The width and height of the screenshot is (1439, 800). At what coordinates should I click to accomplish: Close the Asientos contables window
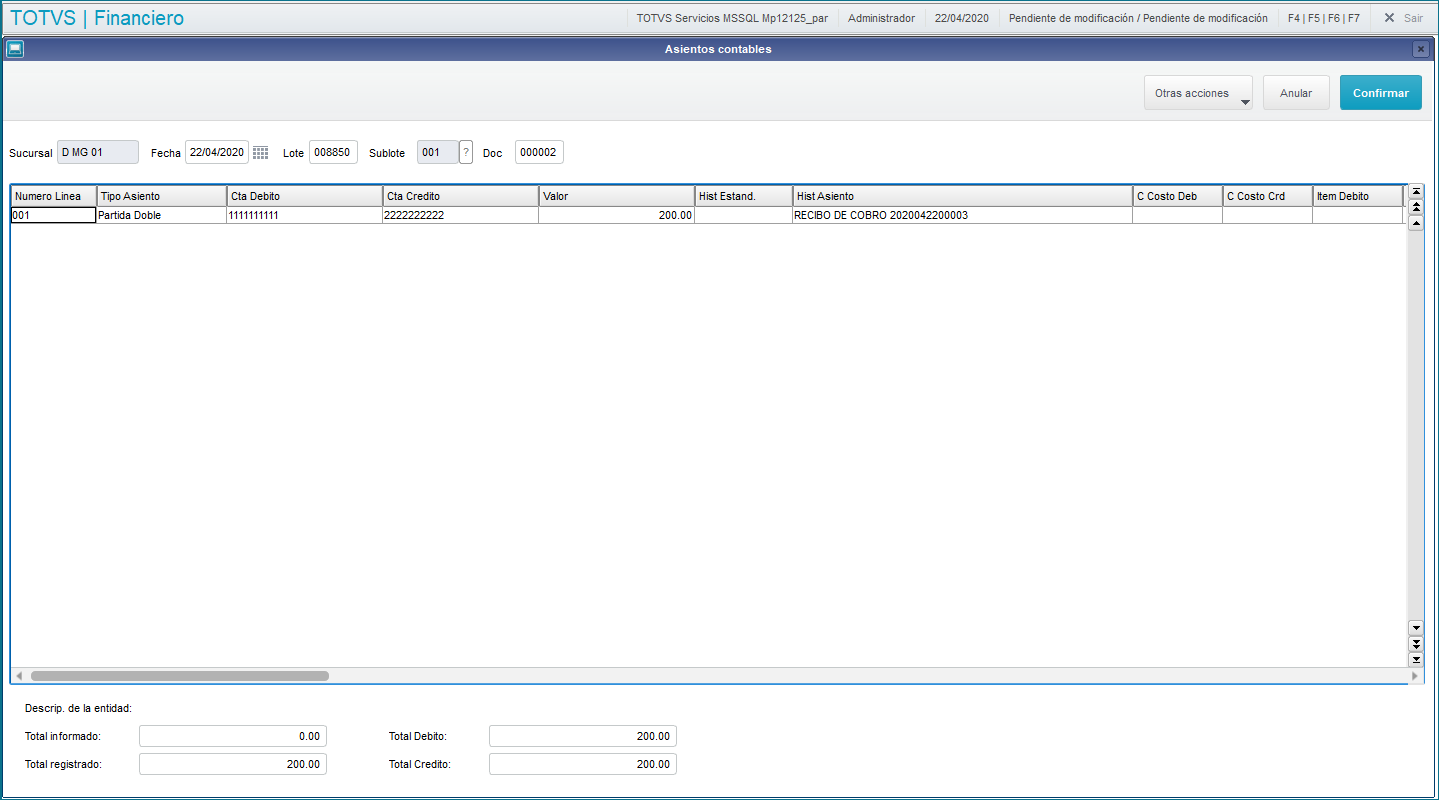click(1420, 49)
